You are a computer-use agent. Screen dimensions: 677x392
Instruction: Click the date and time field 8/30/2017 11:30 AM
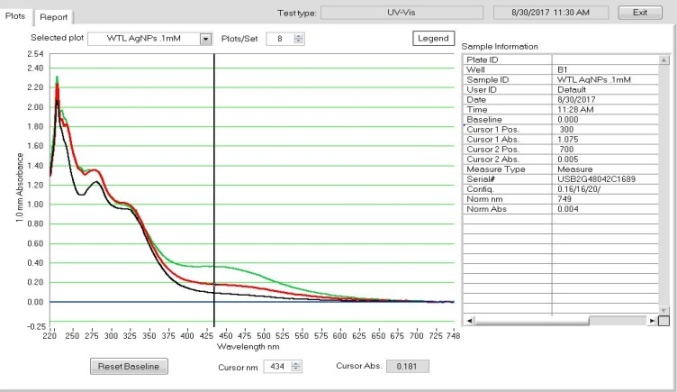550,13
